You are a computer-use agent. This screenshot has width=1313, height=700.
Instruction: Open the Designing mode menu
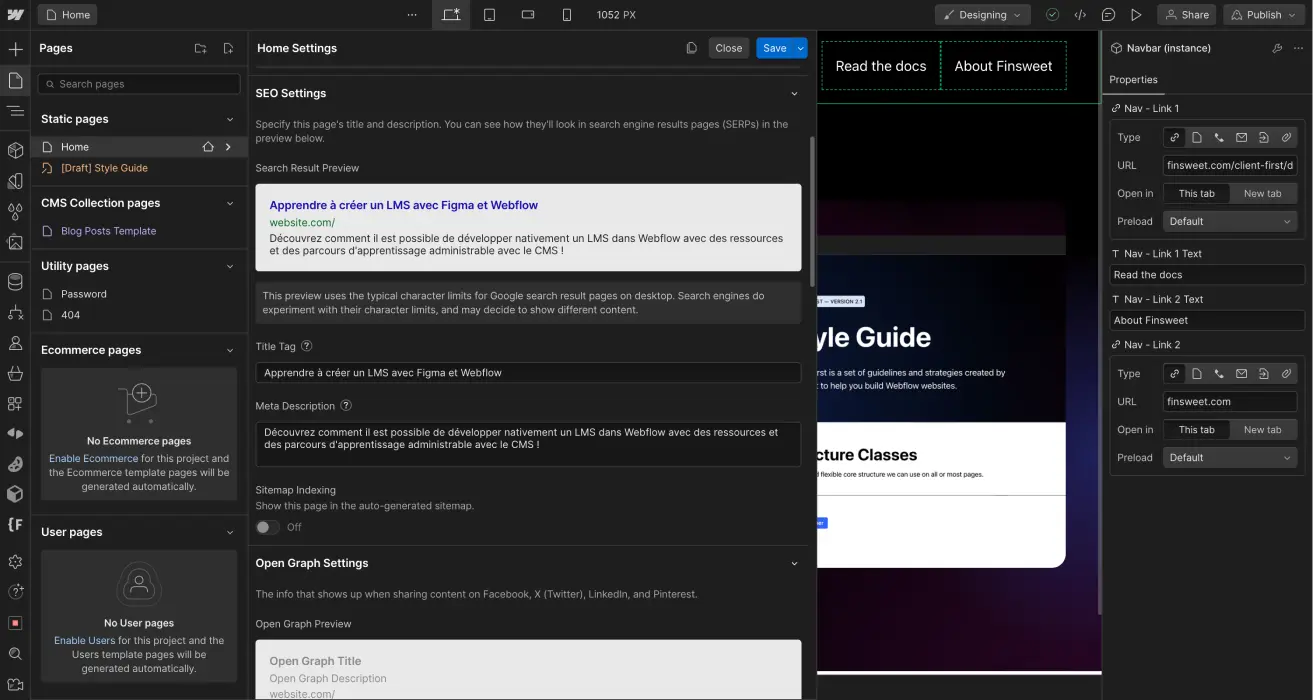(982, 14)
